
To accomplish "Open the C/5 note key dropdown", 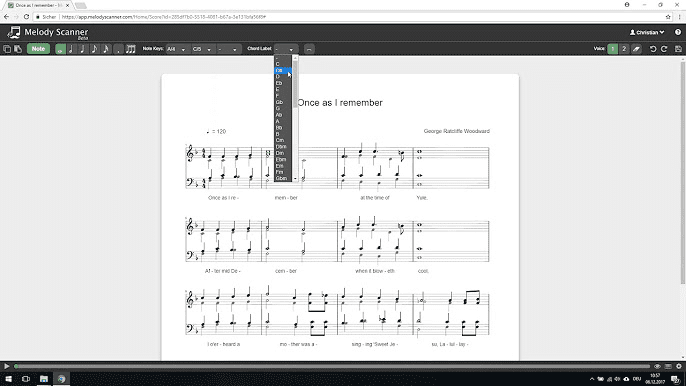I will 202,49.
